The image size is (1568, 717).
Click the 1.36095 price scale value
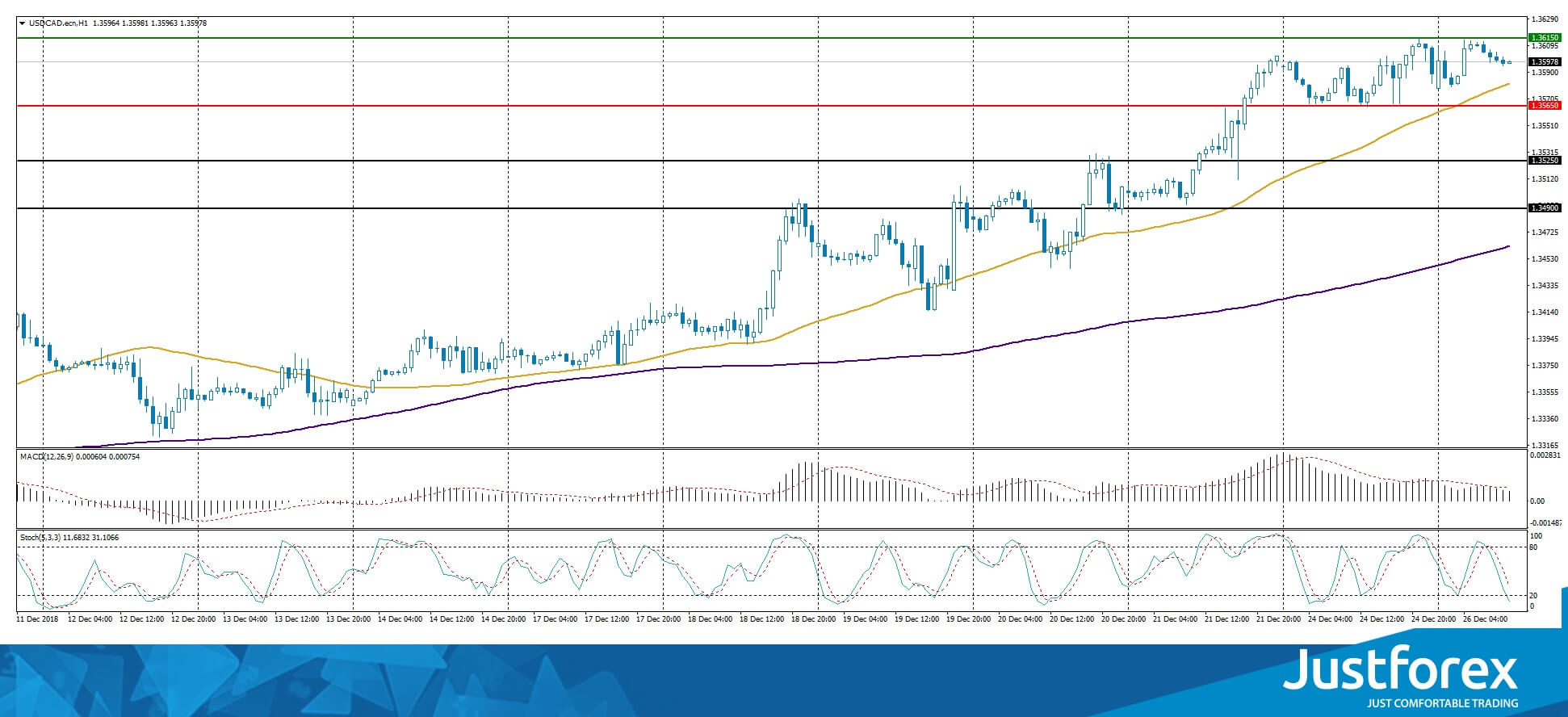(1544, 46)
